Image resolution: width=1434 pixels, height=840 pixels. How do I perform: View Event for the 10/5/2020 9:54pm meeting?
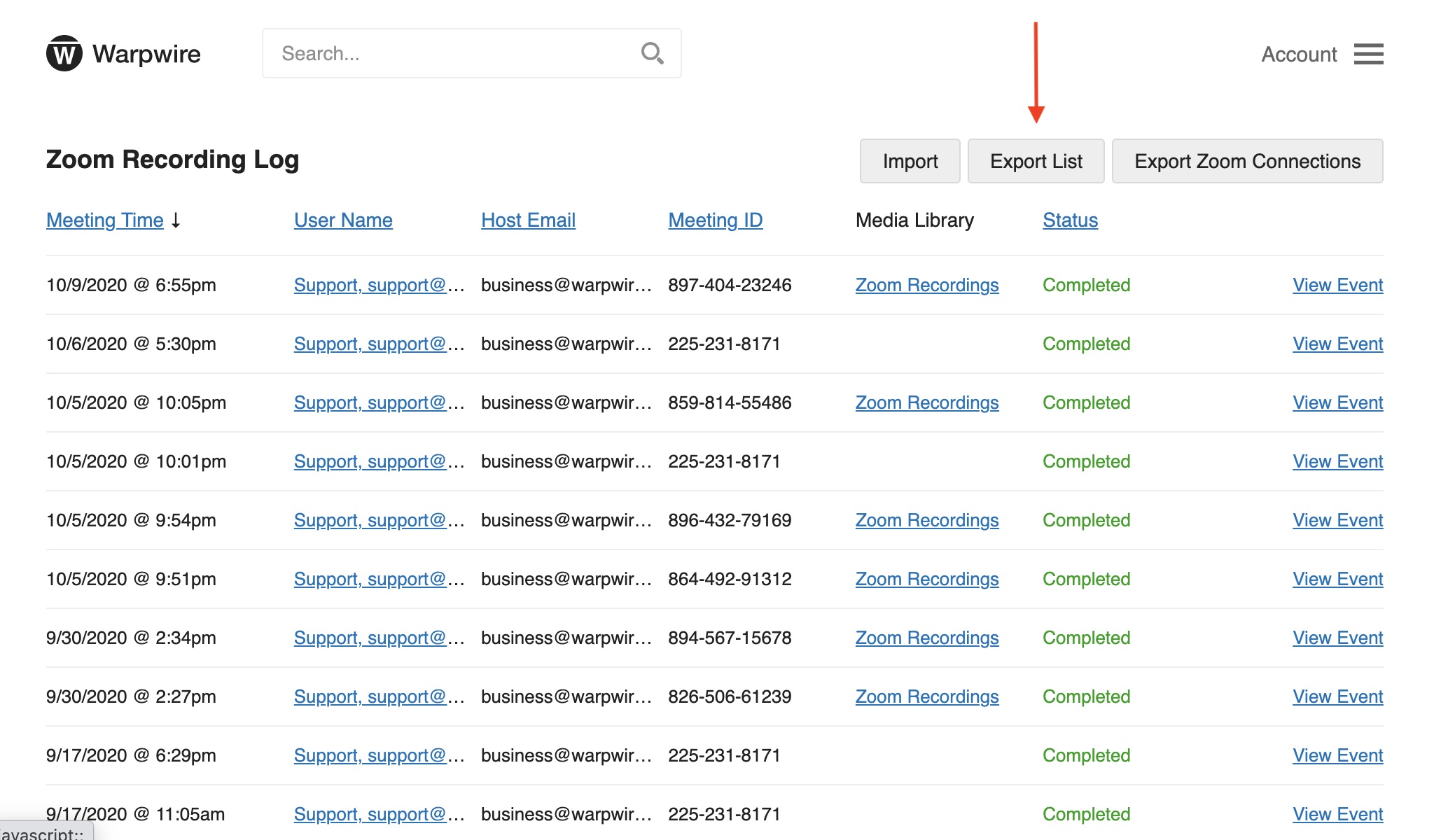point(1337,520)
